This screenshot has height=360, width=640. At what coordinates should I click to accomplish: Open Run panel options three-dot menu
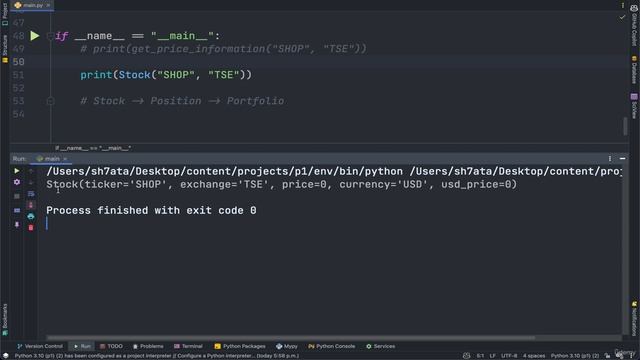(x=610, y=158)
